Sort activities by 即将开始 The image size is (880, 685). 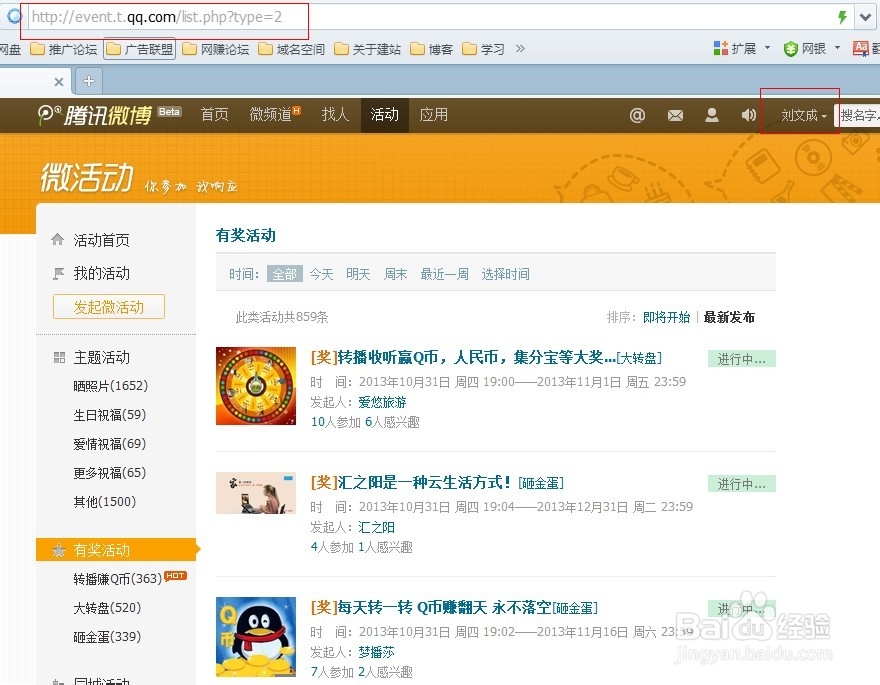[x=666, y=318]
